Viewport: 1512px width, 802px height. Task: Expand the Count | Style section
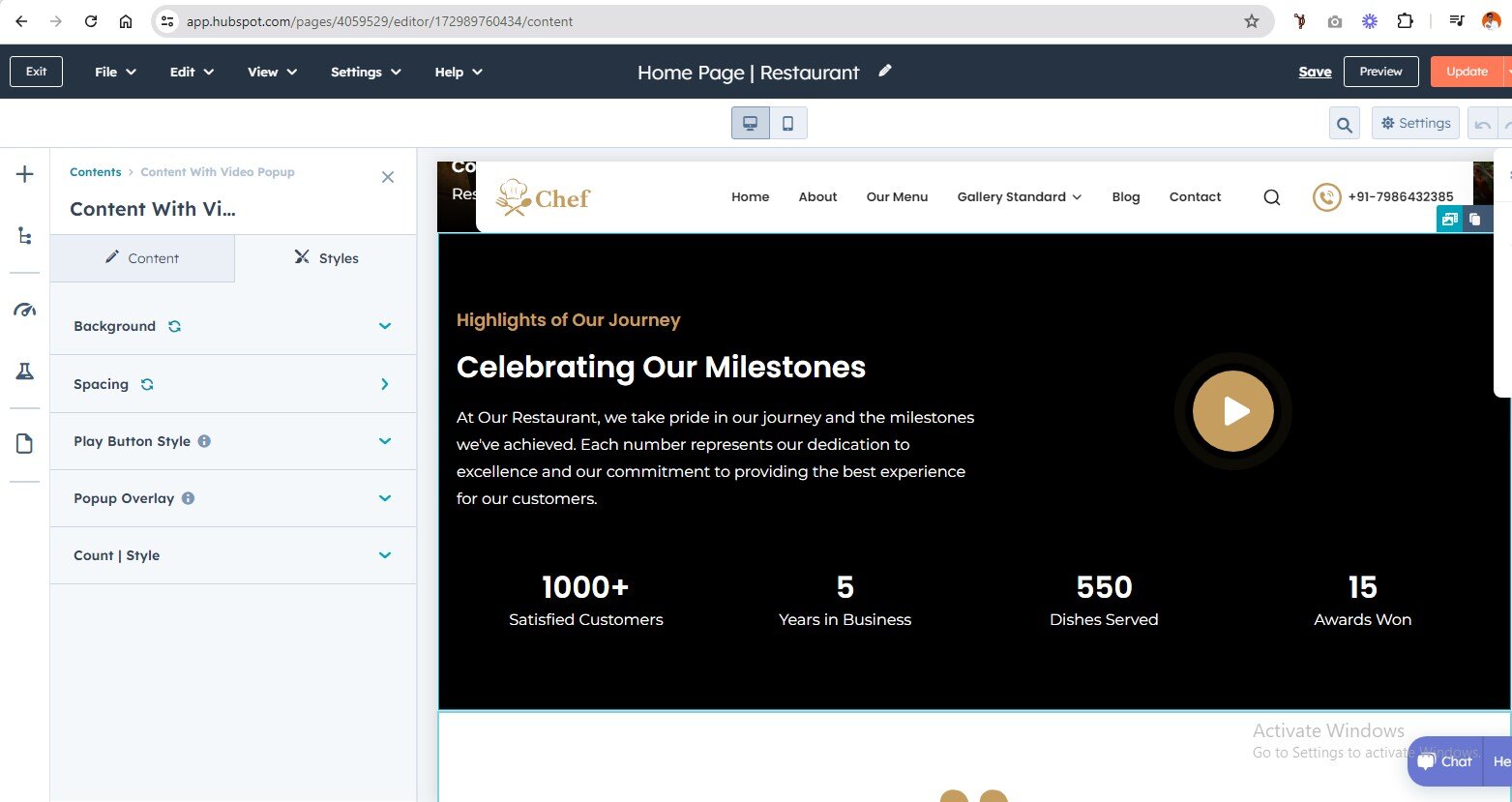[384, 555]
